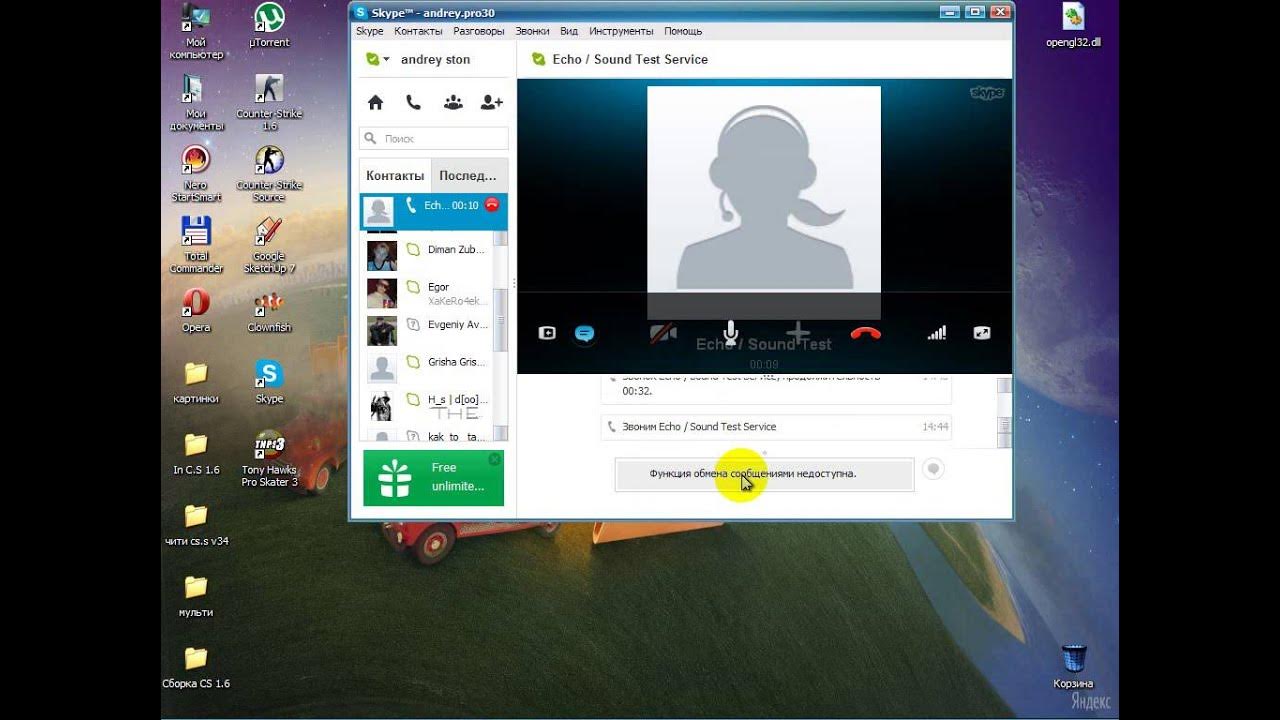Open Total Commander desktop shortcut
1280x720 pixels.
(196, 246)
